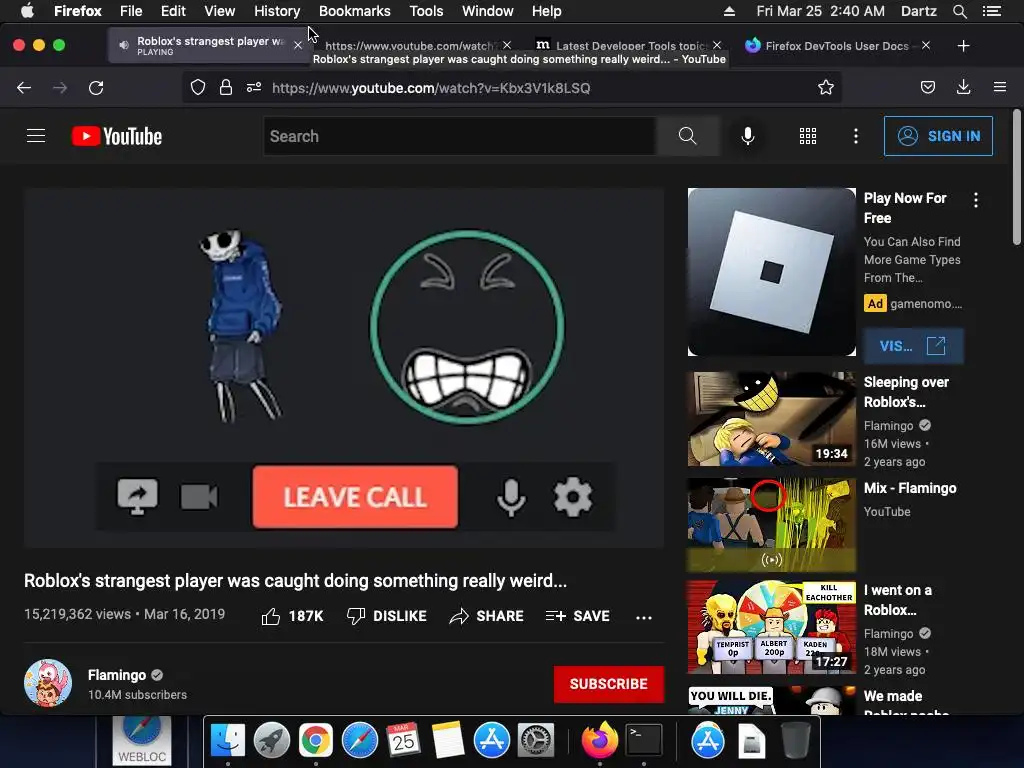Viewport: 1024px width, 768px height.
Task: Open the Sleeping over Roblox's video thumbnail
Action: [771, 419]
